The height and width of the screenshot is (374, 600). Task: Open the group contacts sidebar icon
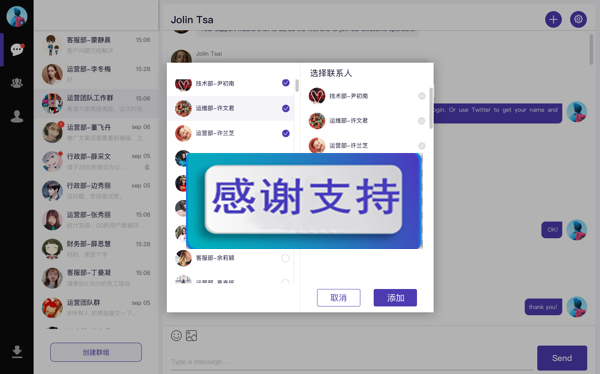point(16,83)
